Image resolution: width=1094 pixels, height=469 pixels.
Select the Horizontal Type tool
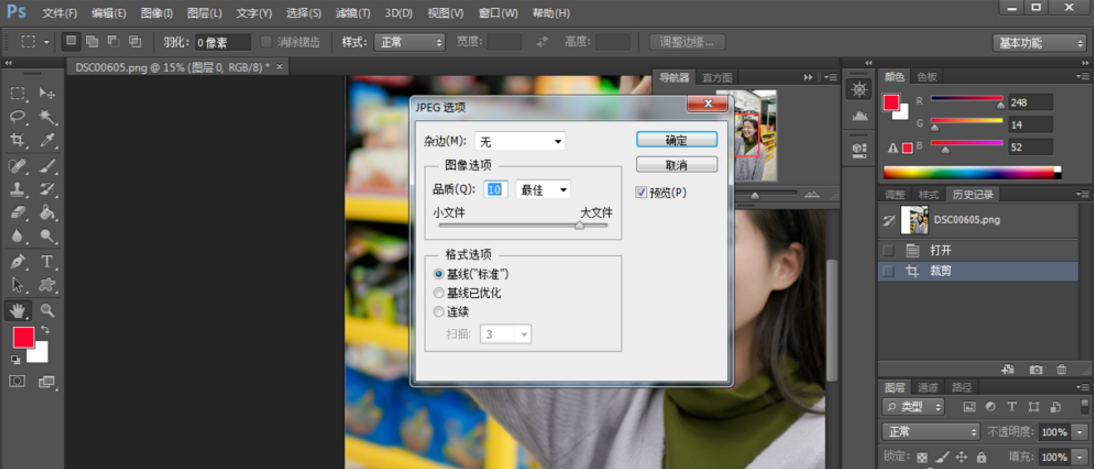(47, 262)
